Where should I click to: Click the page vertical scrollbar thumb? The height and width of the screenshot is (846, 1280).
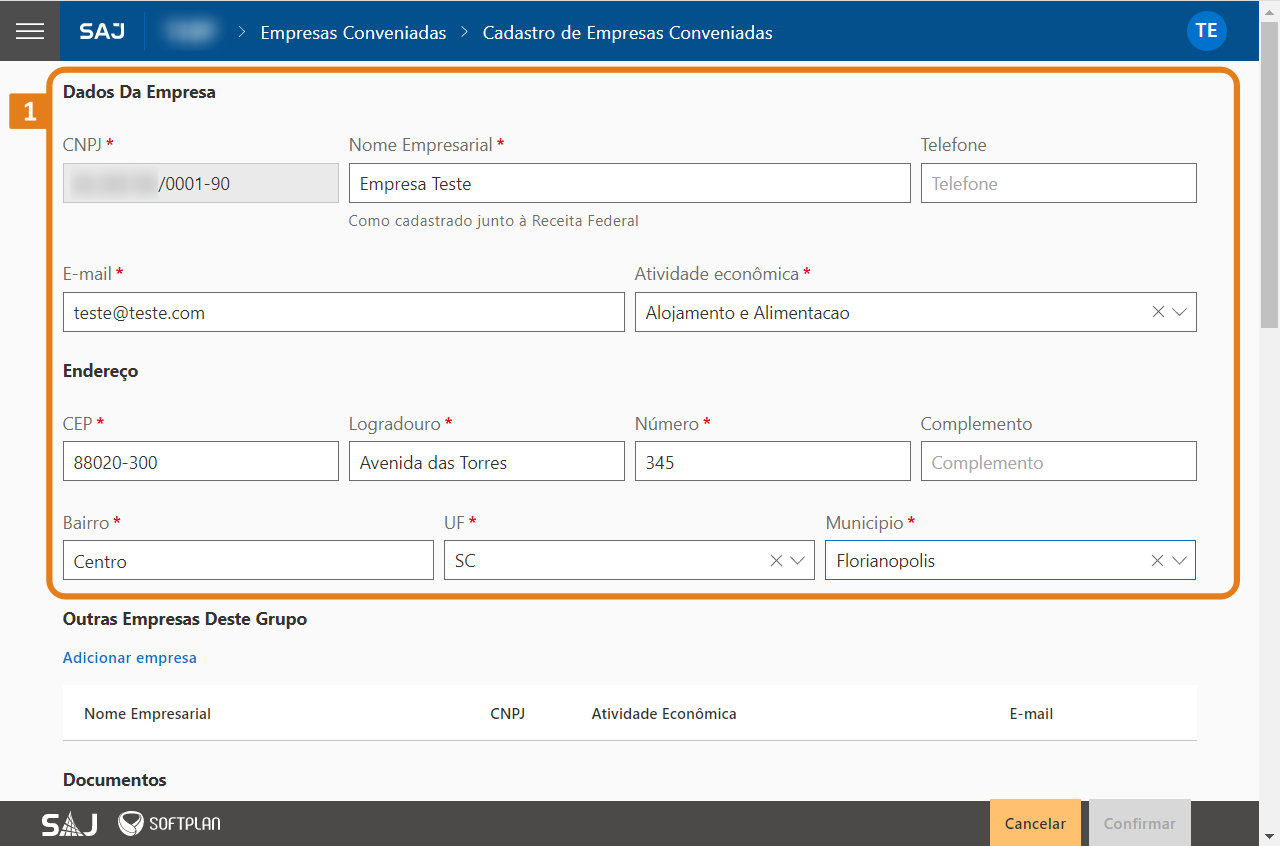coord(1269,173)
